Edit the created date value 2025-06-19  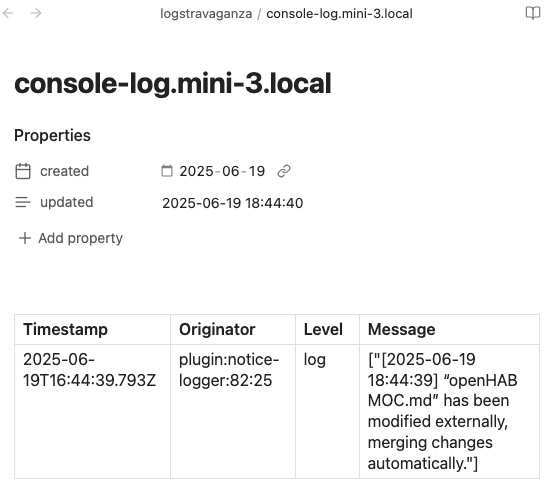coord(222,171)
